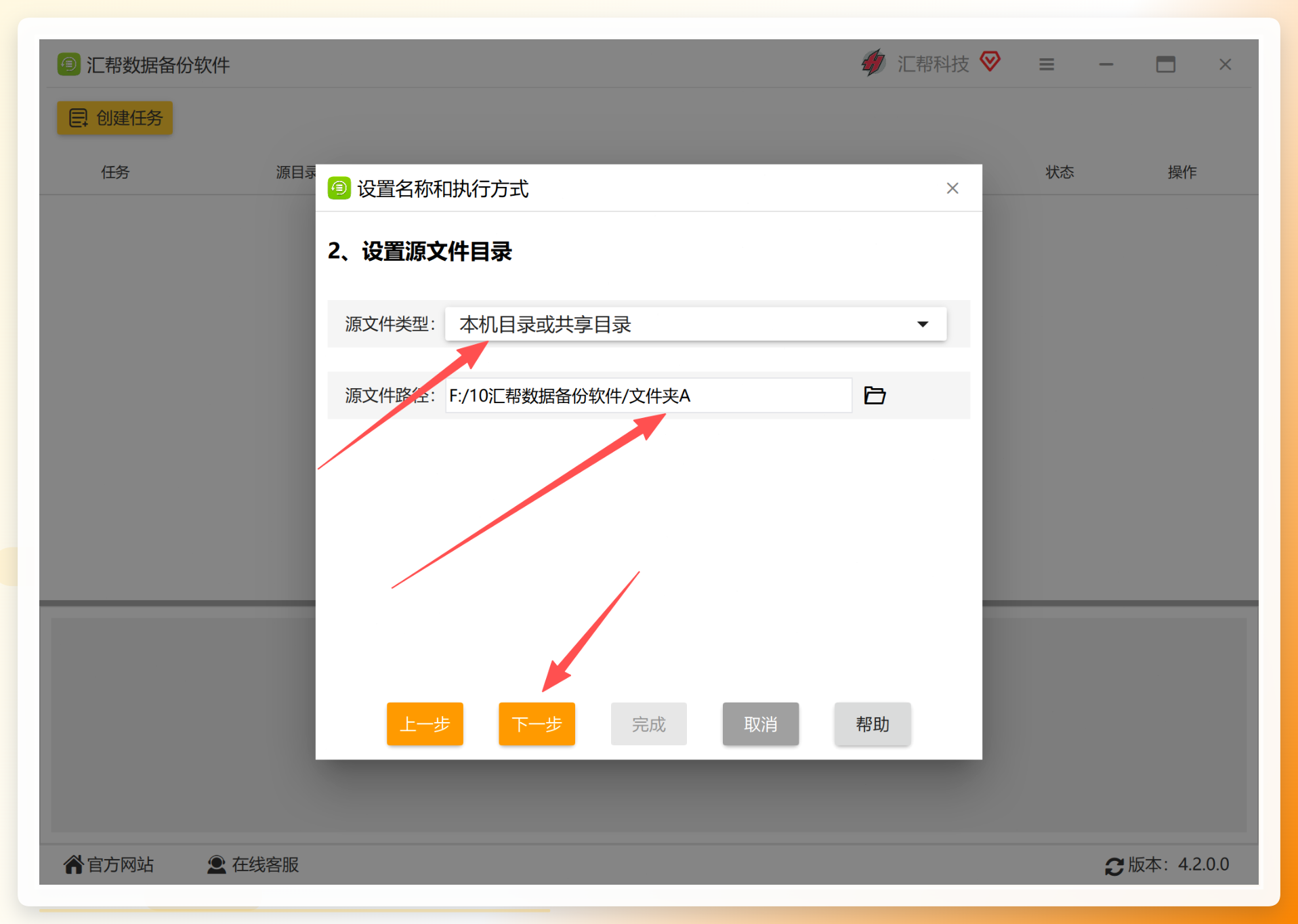The image size is (1298, 924).
Task: Close the task settings dialog with X
Action: 952,188
